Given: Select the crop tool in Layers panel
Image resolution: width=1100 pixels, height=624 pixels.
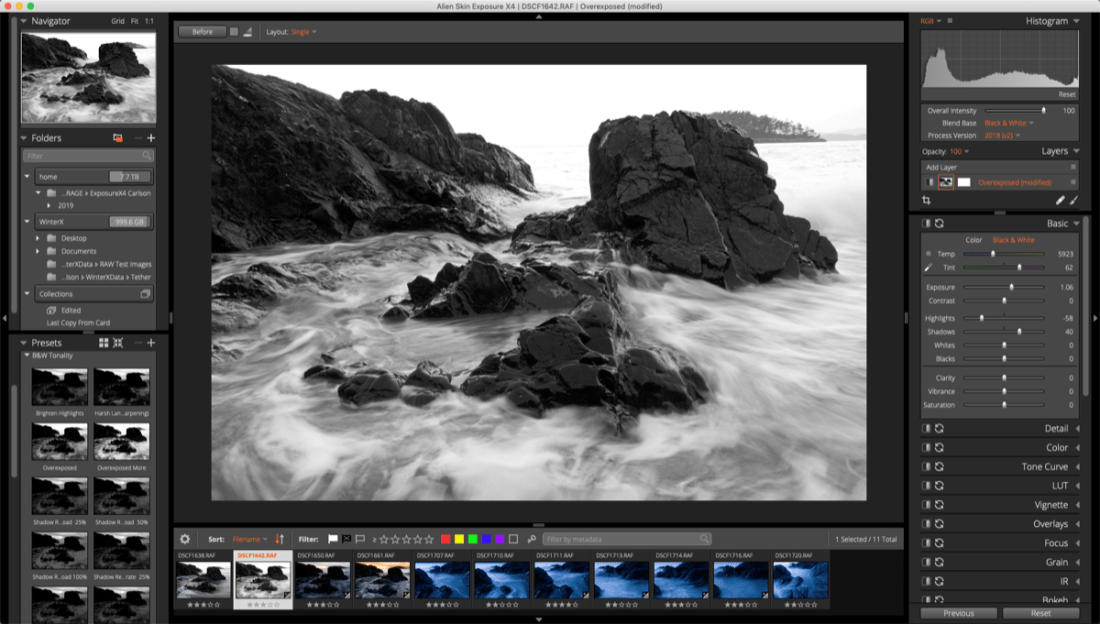Looking at the screenshot, I should pyautogui.click(x=927, y=200).
